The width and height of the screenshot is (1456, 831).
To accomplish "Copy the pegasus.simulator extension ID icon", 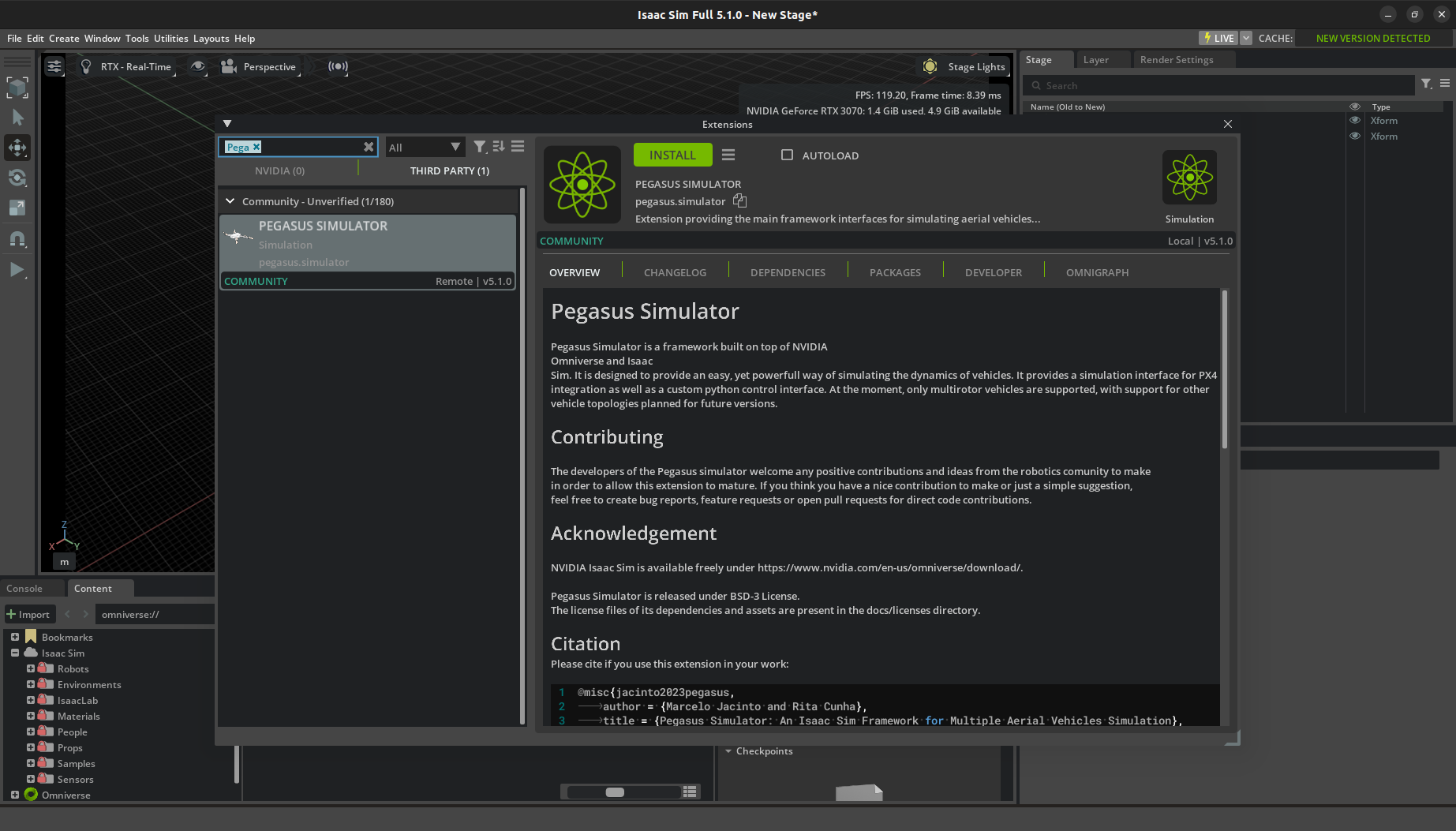I will (x=739, y=201).
